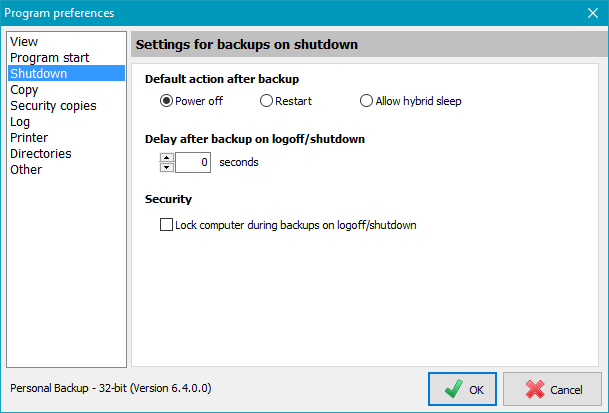Image resolution: width=609 pixels, height=413 pixels.
Task: Enable Lock computer during backups checkbox
Action: click(x=166, y=225)
